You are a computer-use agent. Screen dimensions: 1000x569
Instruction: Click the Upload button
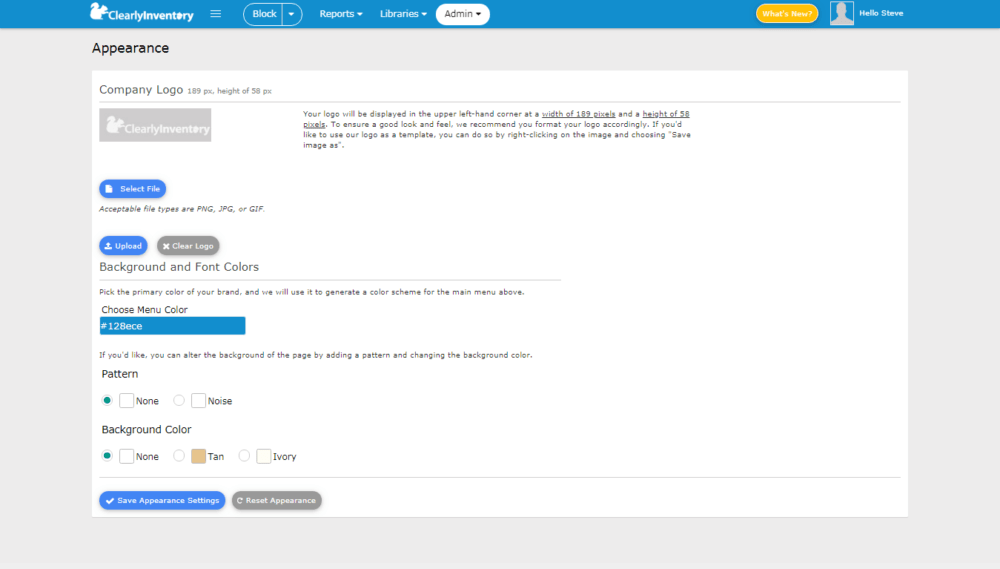(x=123, y=246)
